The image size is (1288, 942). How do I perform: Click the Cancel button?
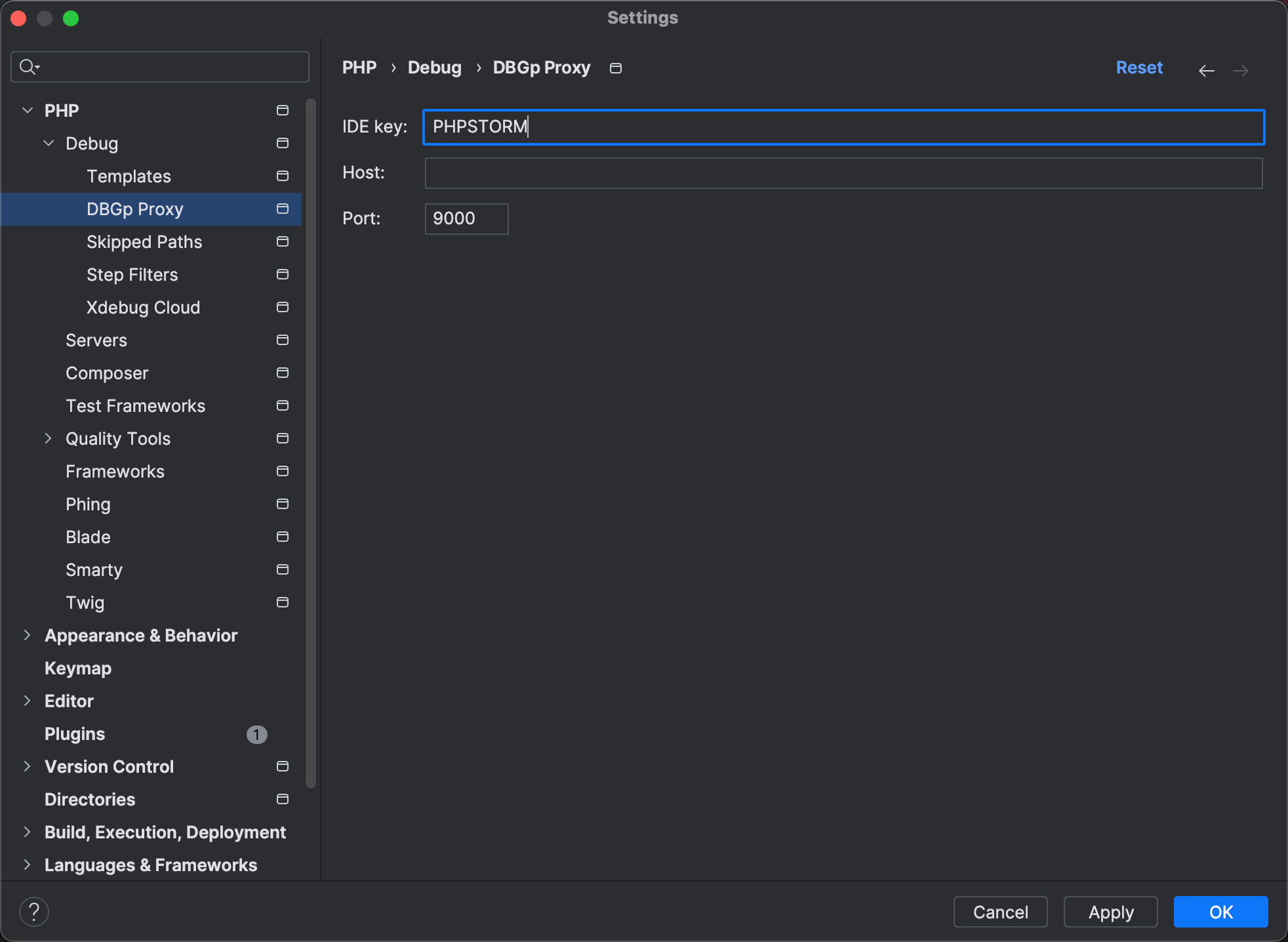(x=1000, y=912)
